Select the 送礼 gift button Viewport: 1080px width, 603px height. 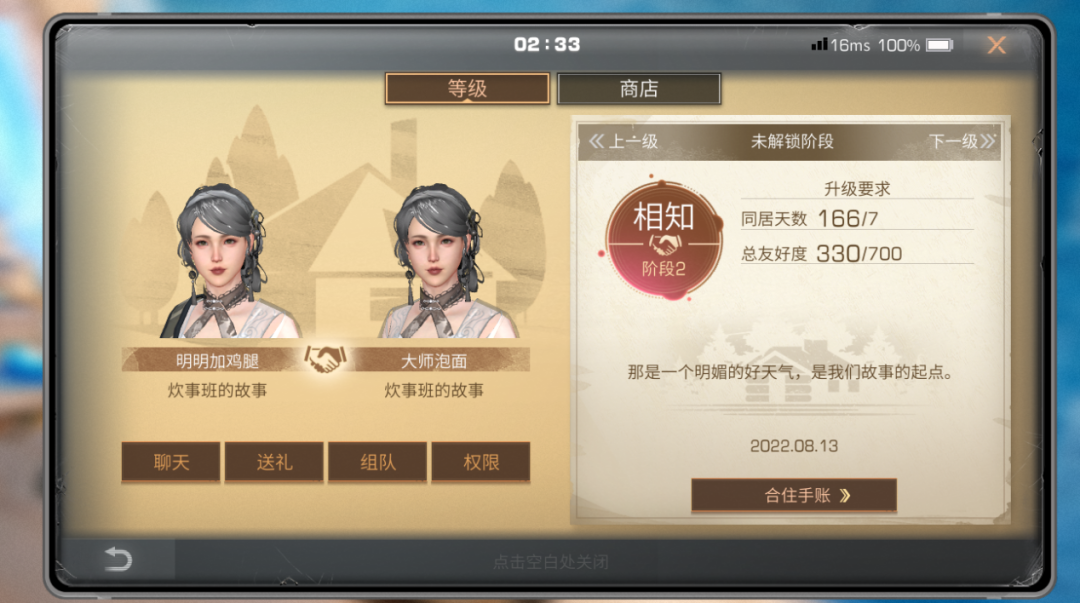(274, 462)
